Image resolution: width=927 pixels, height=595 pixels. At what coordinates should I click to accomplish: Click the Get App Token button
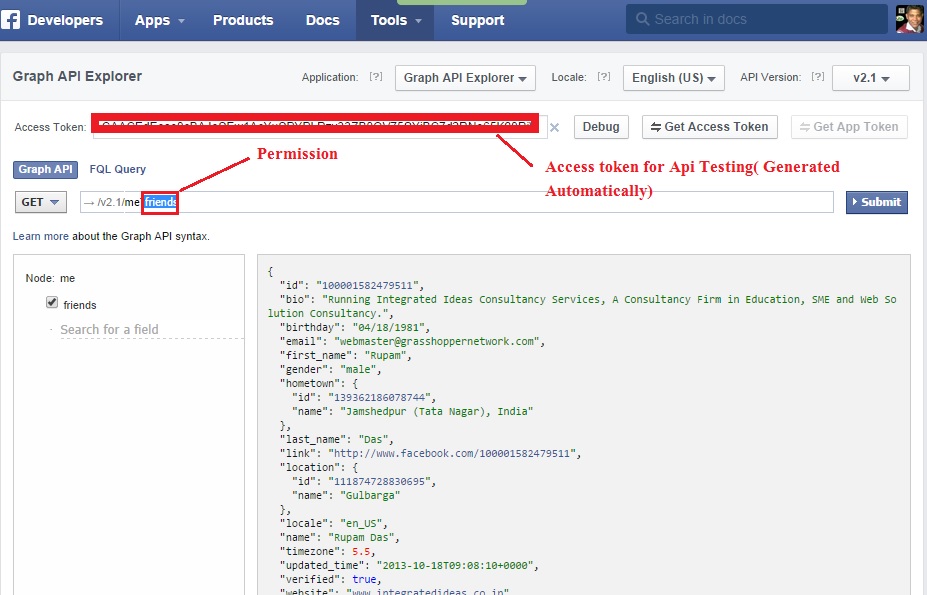849,127
